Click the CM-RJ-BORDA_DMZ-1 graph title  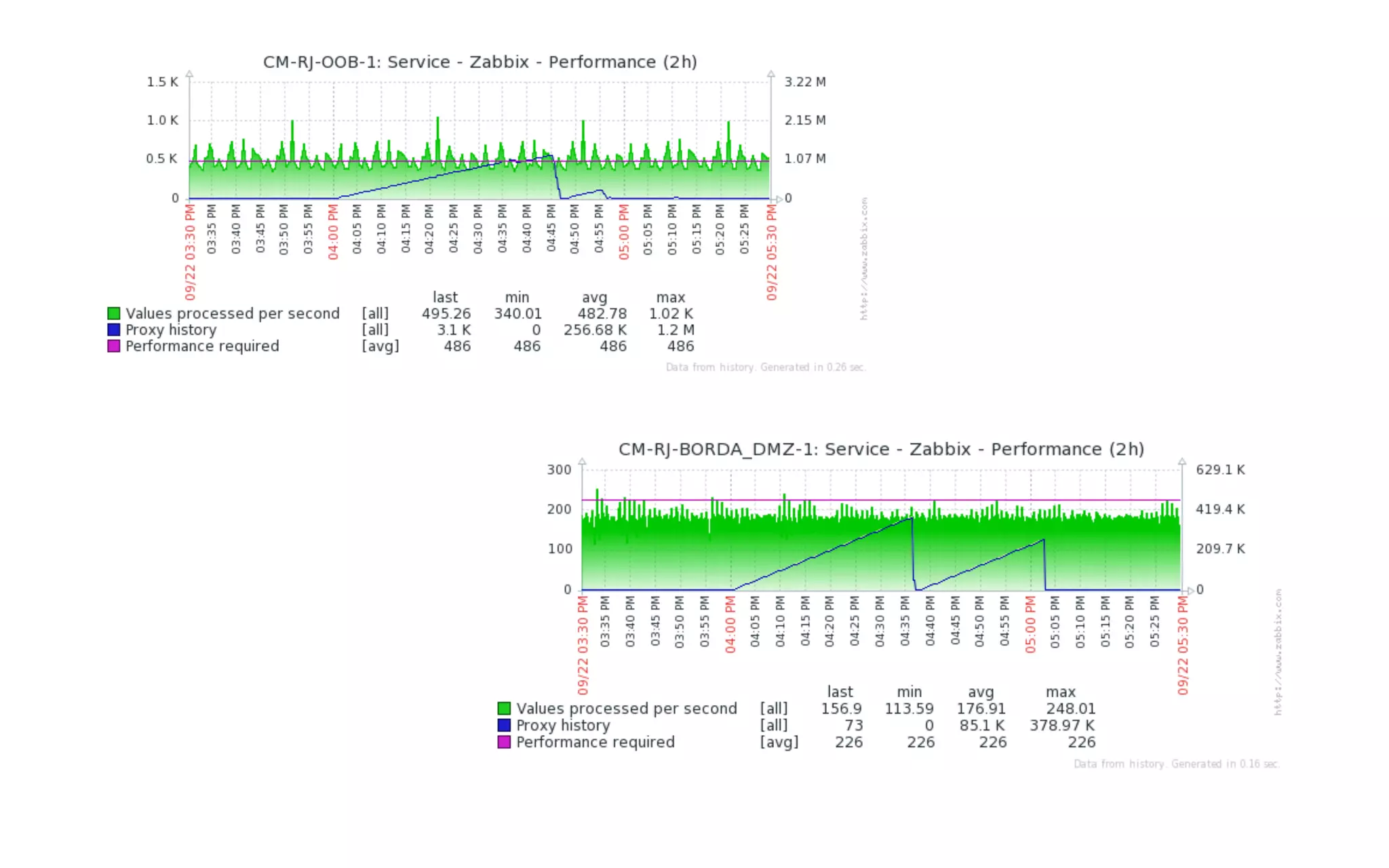880,450
